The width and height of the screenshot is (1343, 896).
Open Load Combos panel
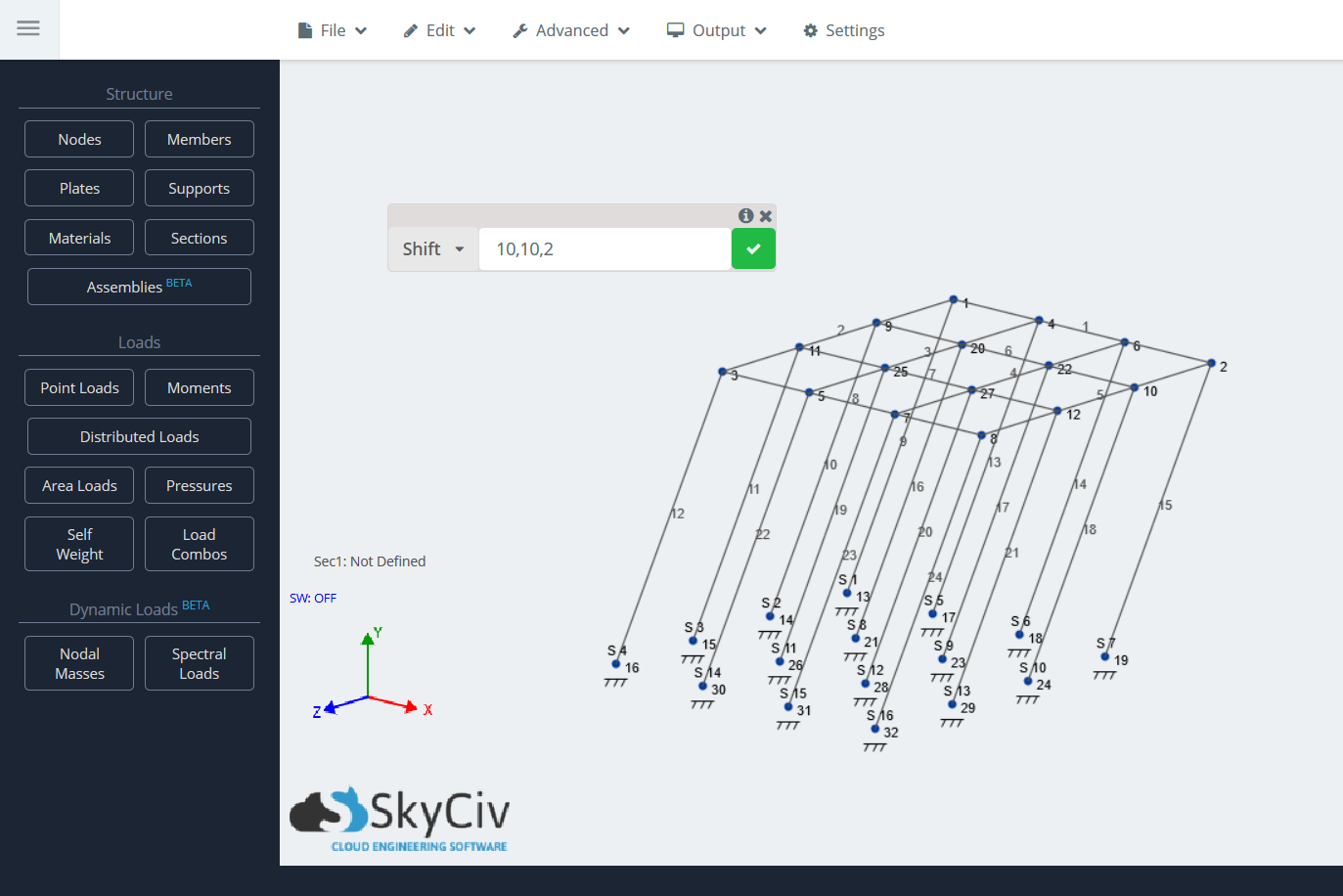(200, 544)
